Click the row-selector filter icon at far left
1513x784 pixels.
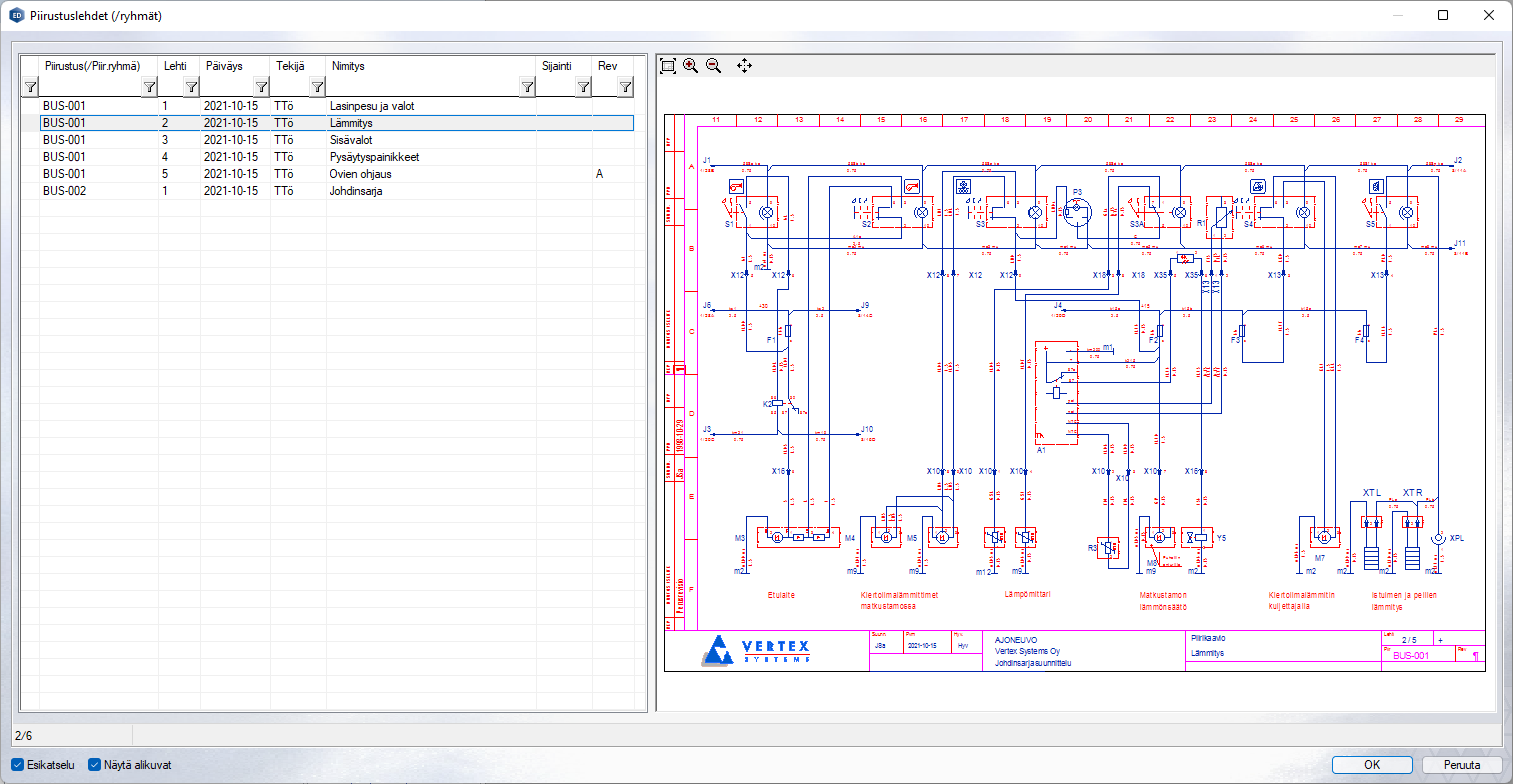pyautogui.click(x=30, y=88)
